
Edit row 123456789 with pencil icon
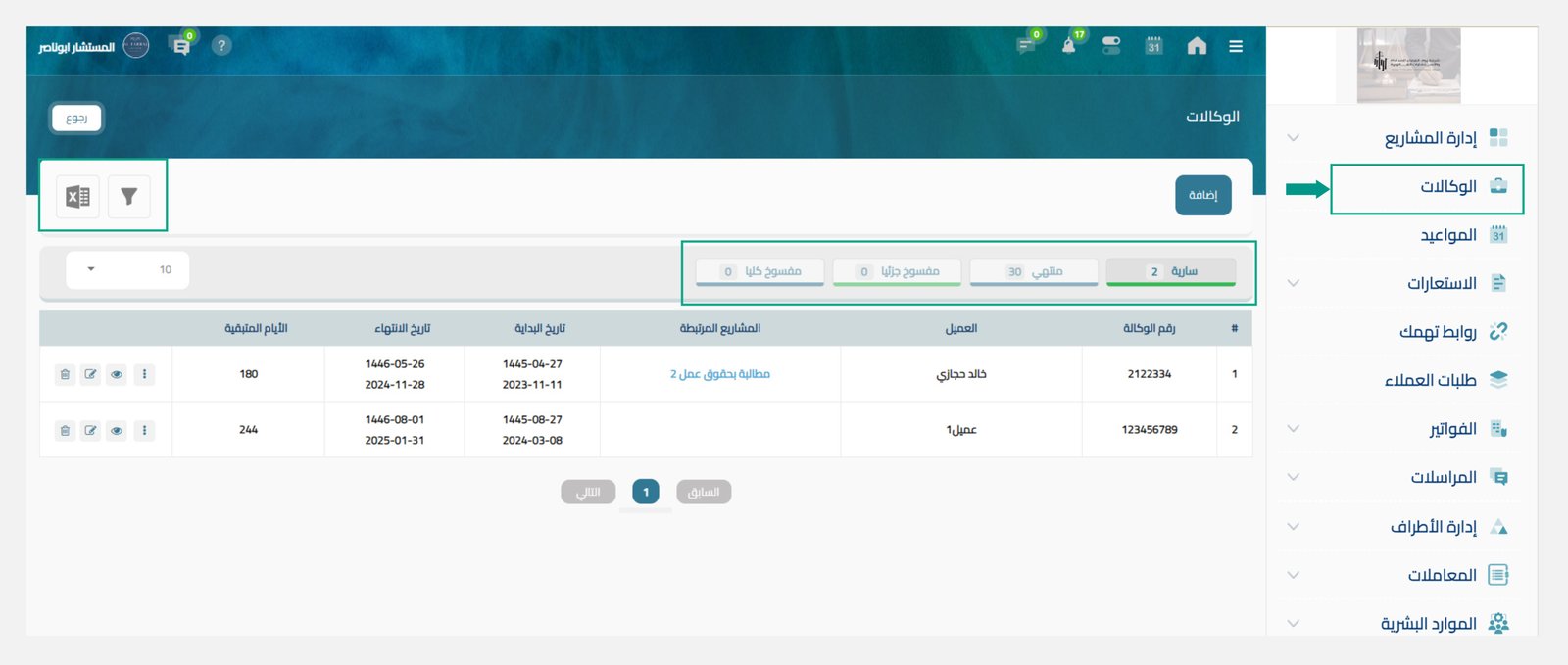tap(90, 430)
